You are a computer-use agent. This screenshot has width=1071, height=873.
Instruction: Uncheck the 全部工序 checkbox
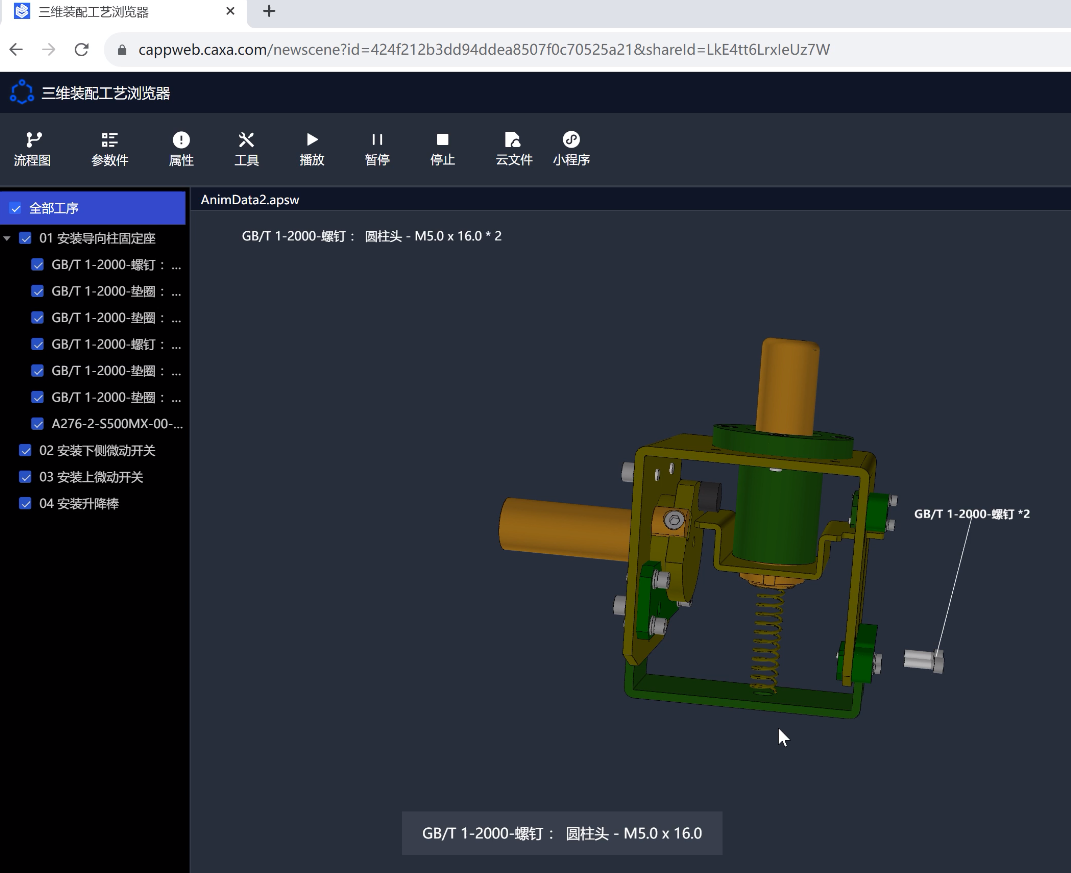pyautogui.click(x=15, y=209)
